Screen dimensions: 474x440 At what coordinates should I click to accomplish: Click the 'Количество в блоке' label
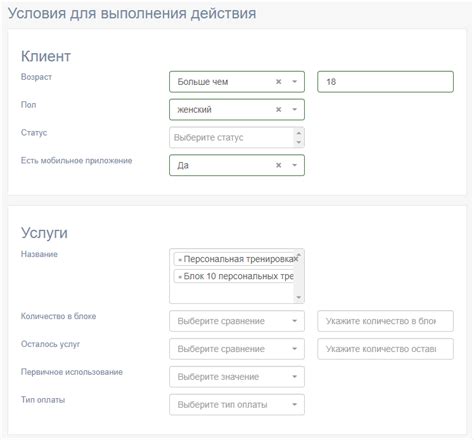[58, 316]
